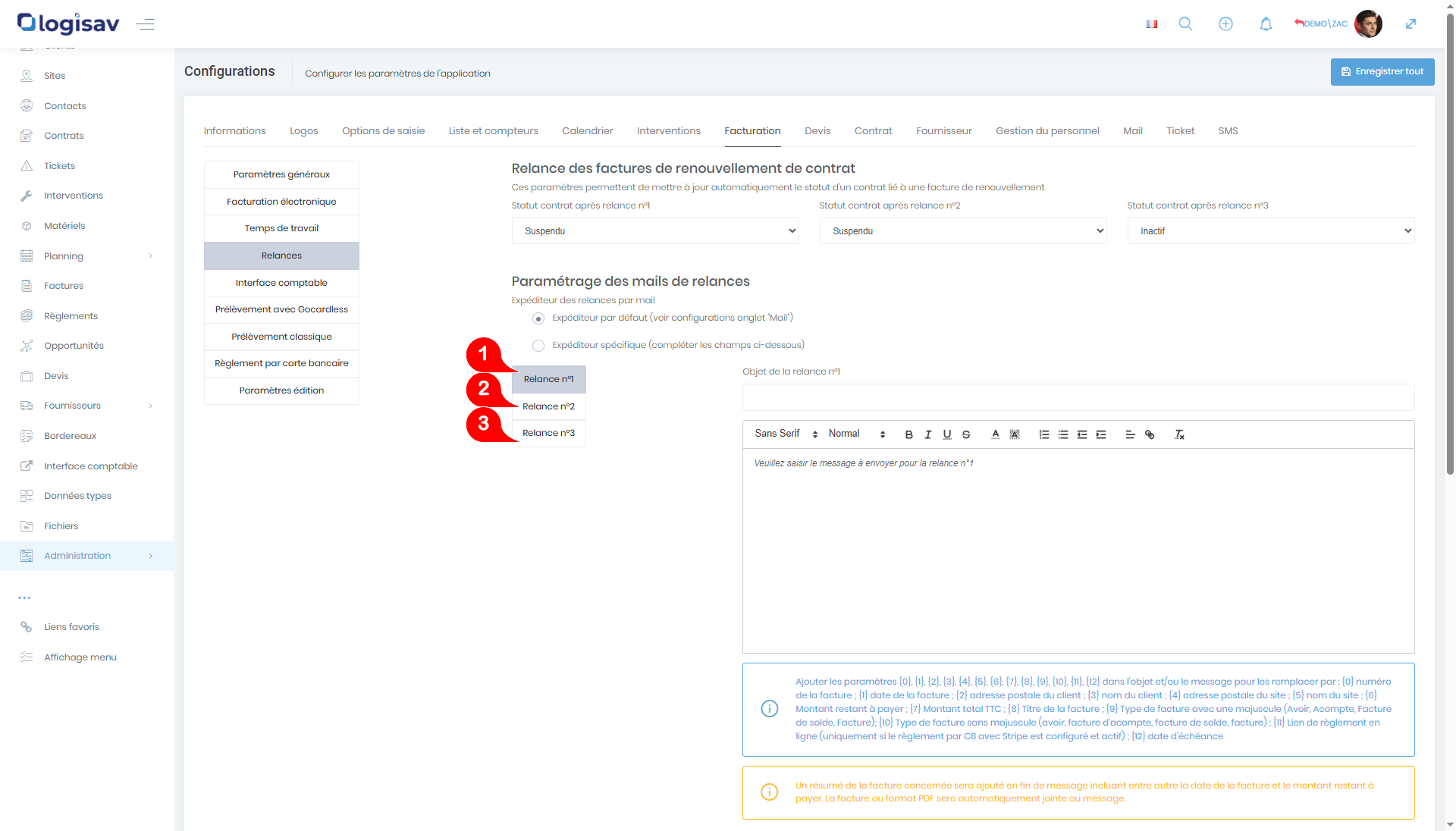Click the search magnifier icon

[1185, 24]
